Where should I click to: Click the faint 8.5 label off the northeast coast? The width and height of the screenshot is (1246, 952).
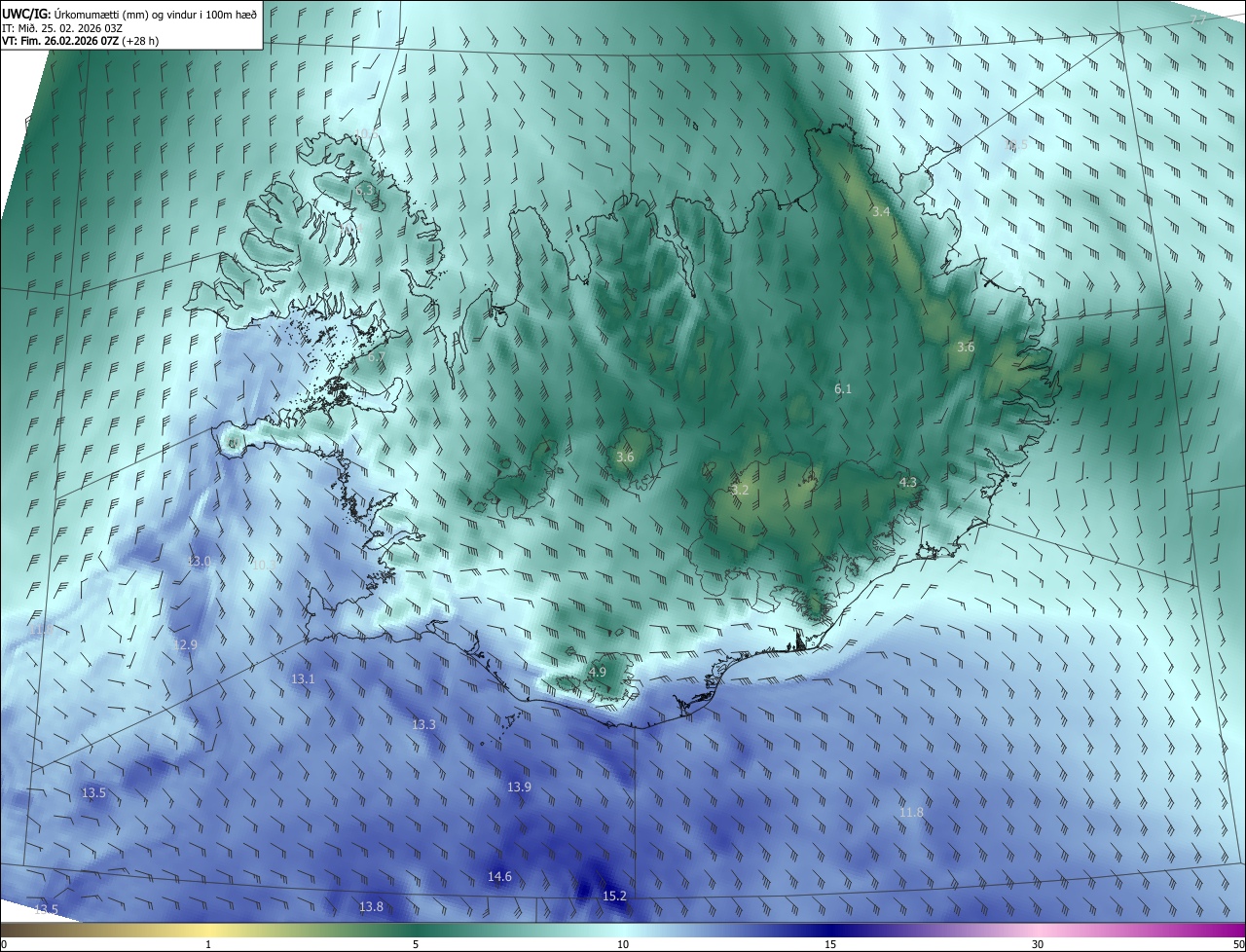(x=1016, y=145)
